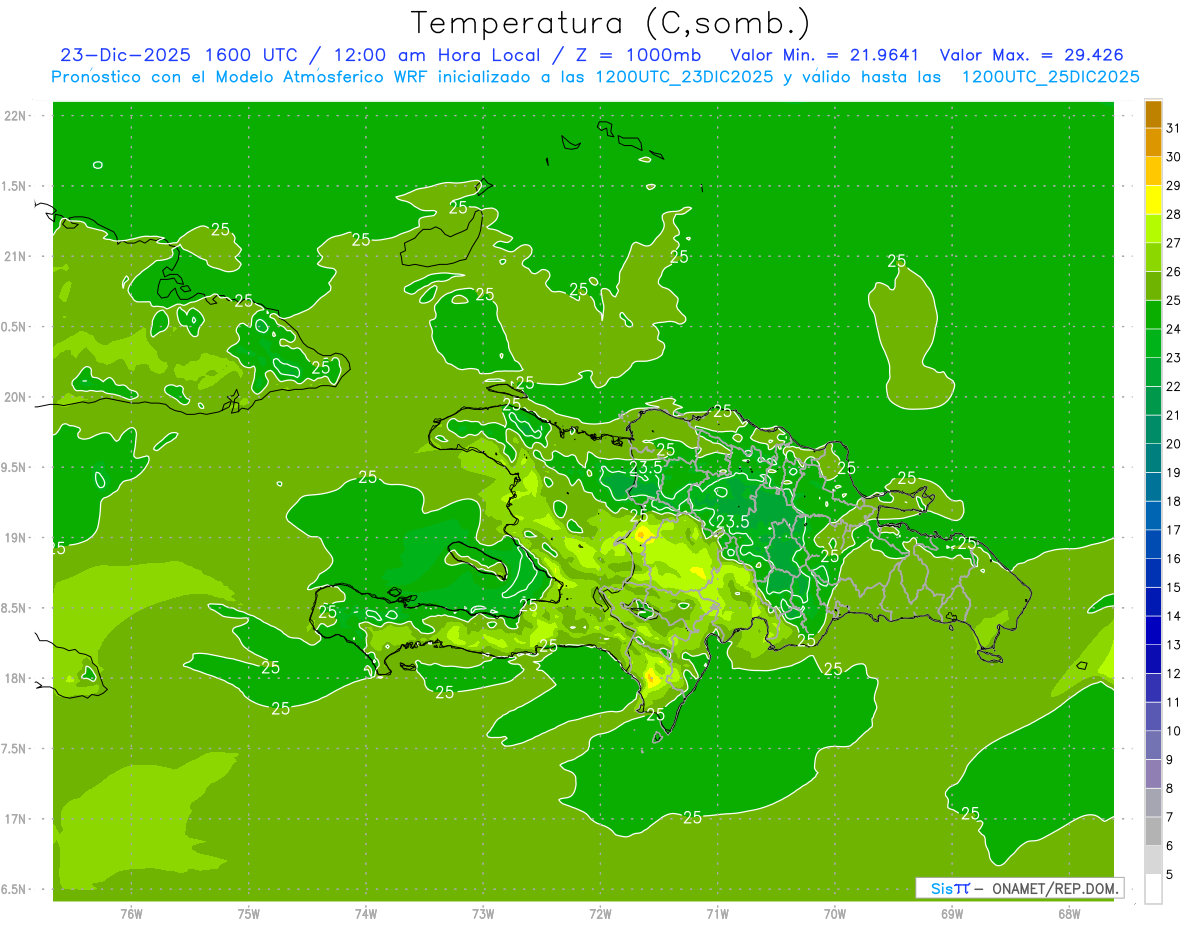This screenshot has width=1200, height=927.
Task: Click latitude label "20N"
Action: 15,397
